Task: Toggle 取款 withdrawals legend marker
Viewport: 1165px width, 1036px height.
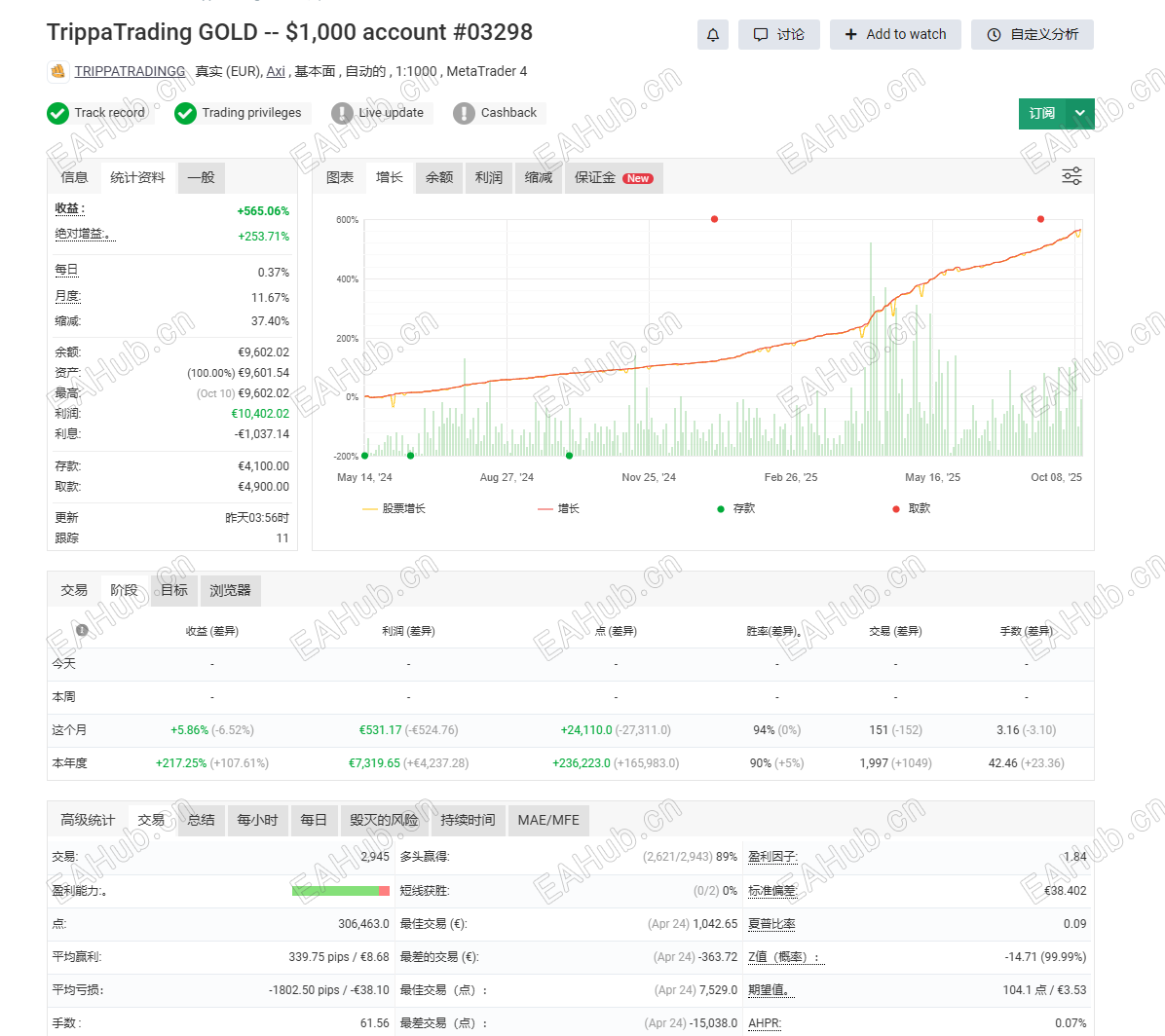Action: (912, 508)
